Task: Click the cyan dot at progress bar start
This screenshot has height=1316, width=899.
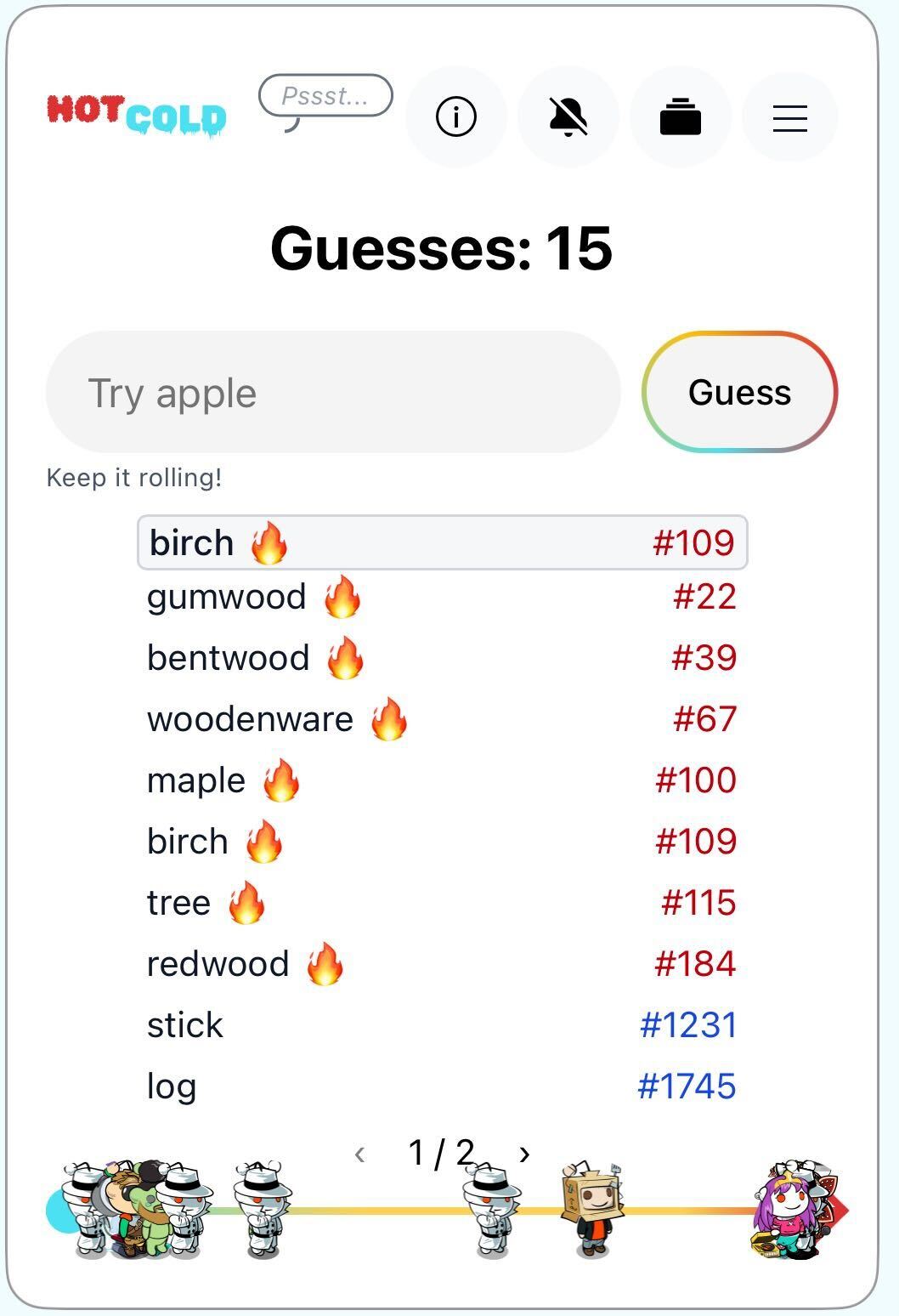Action: click(58, 1211)
